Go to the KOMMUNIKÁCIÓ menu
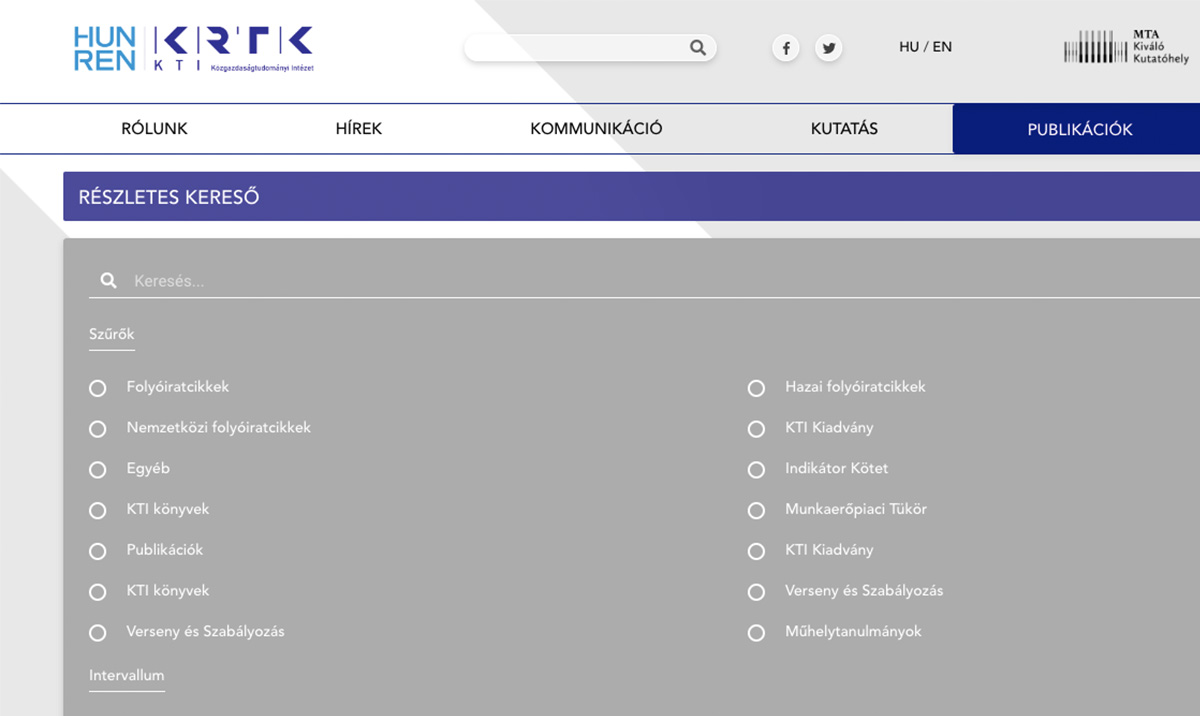This screenshot has height=716, width=1200. coord(596,129)
